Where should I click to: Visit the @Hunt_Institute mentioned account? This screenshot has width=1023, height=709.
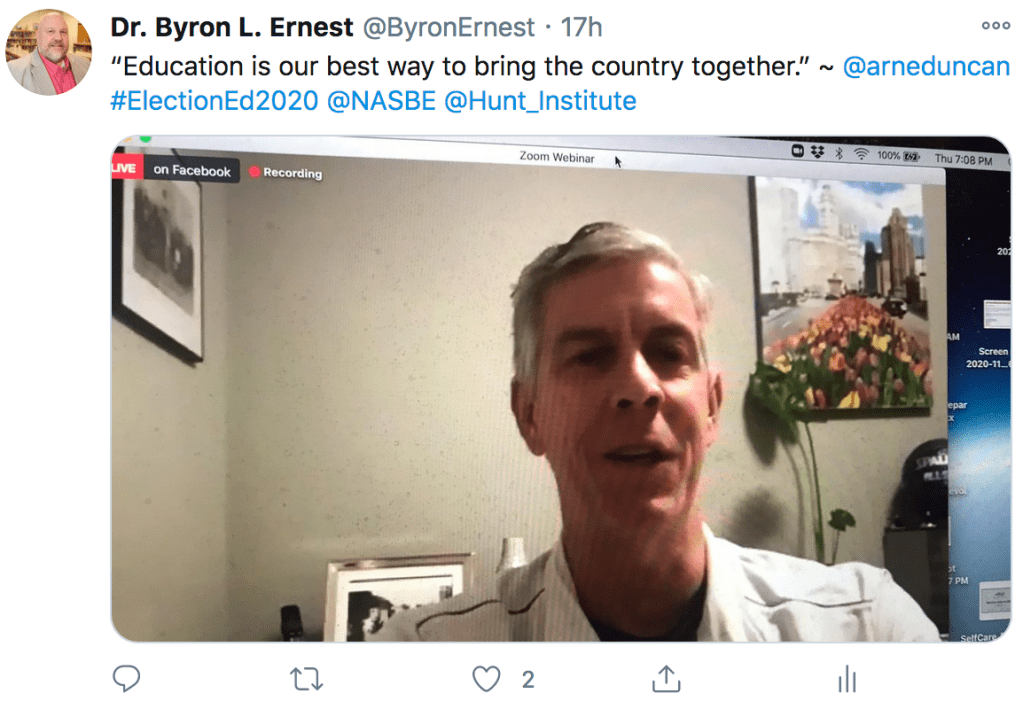pos(540,100)
